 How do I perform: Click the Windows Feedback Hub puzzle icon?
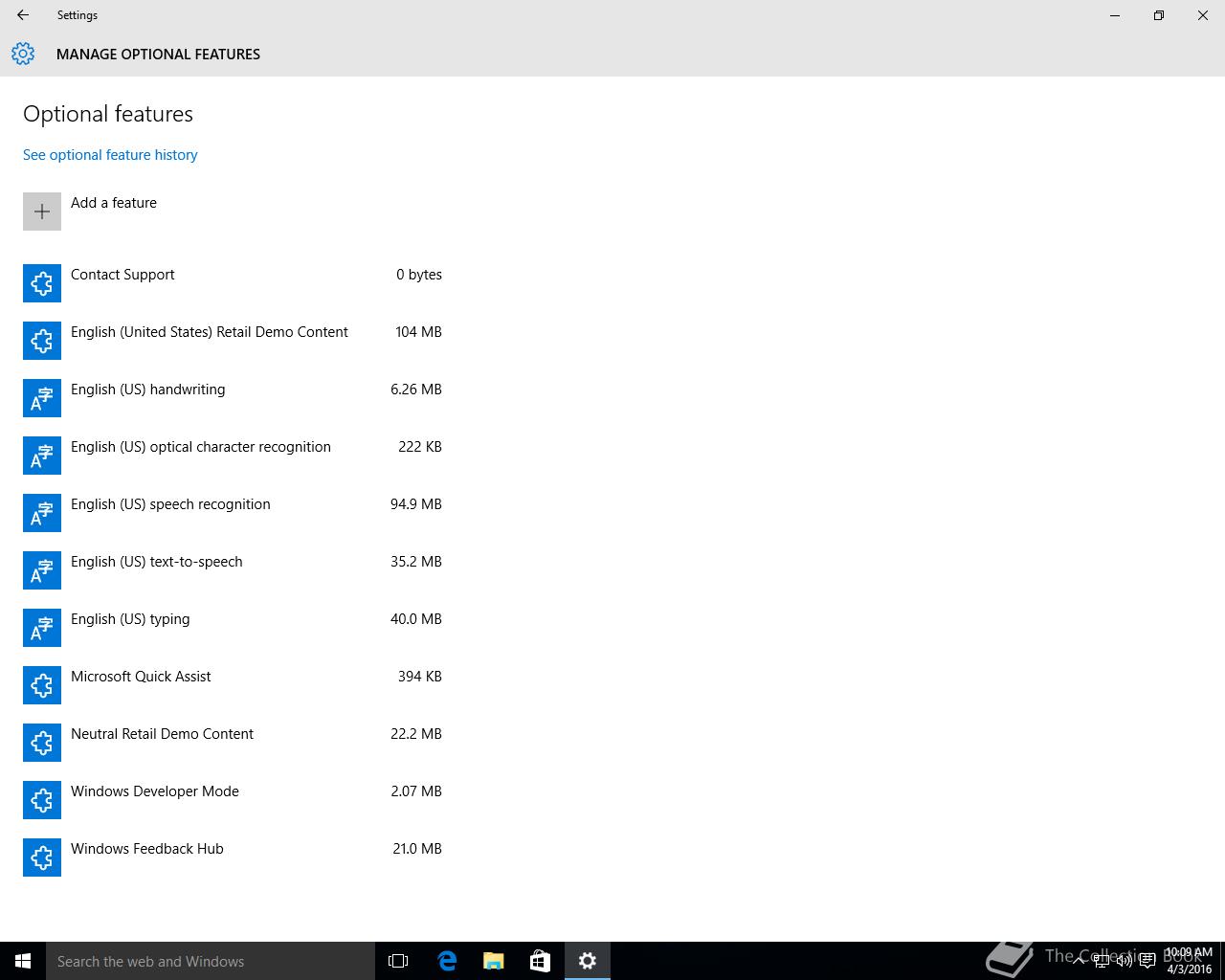point(42,857)
